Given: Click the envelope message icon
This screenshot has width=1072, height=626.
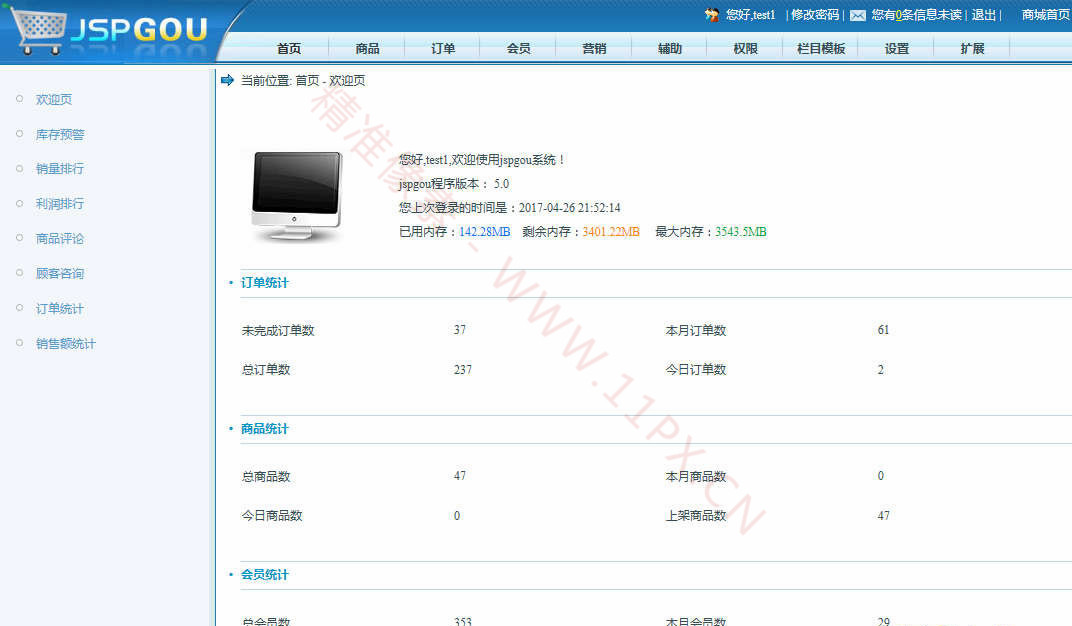Looking at the screenshot, I should (857, 15).
